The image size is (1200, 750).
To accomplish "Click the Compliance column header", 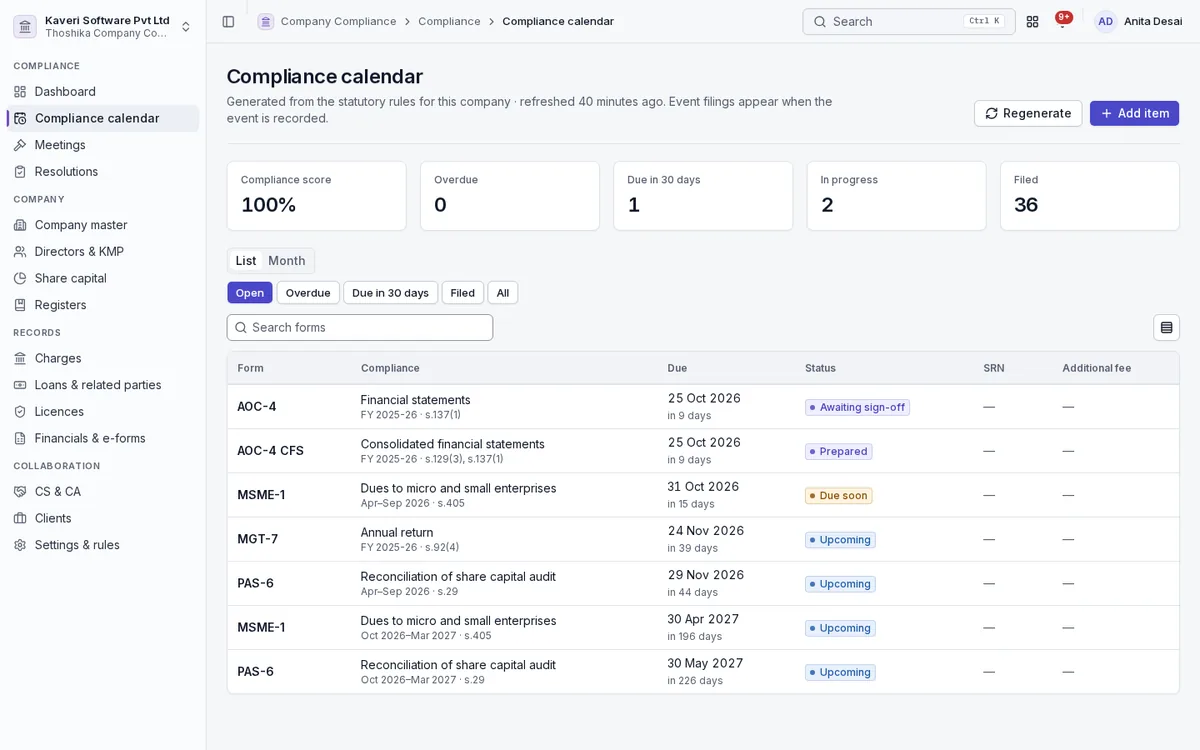I will 390,368.
